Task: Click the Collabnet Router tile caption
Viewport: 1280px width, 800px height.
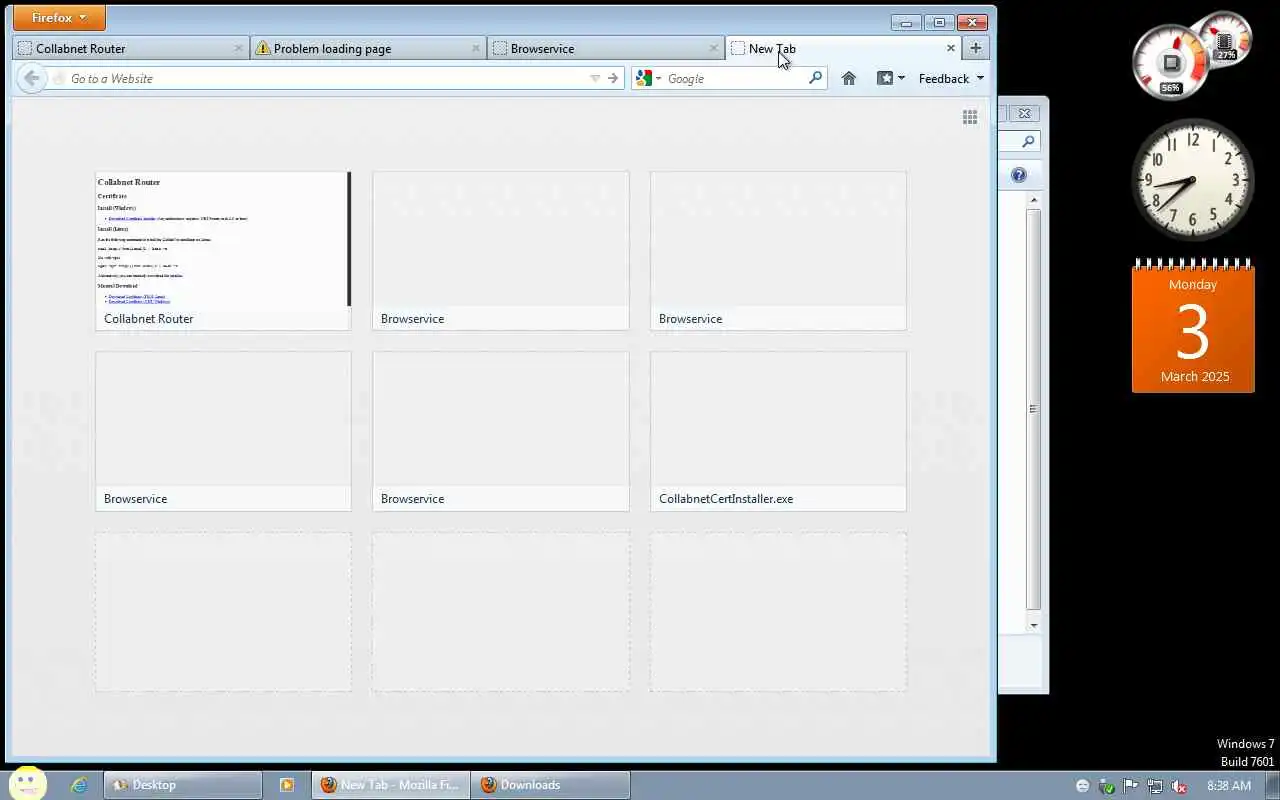Action: (149, 319)
